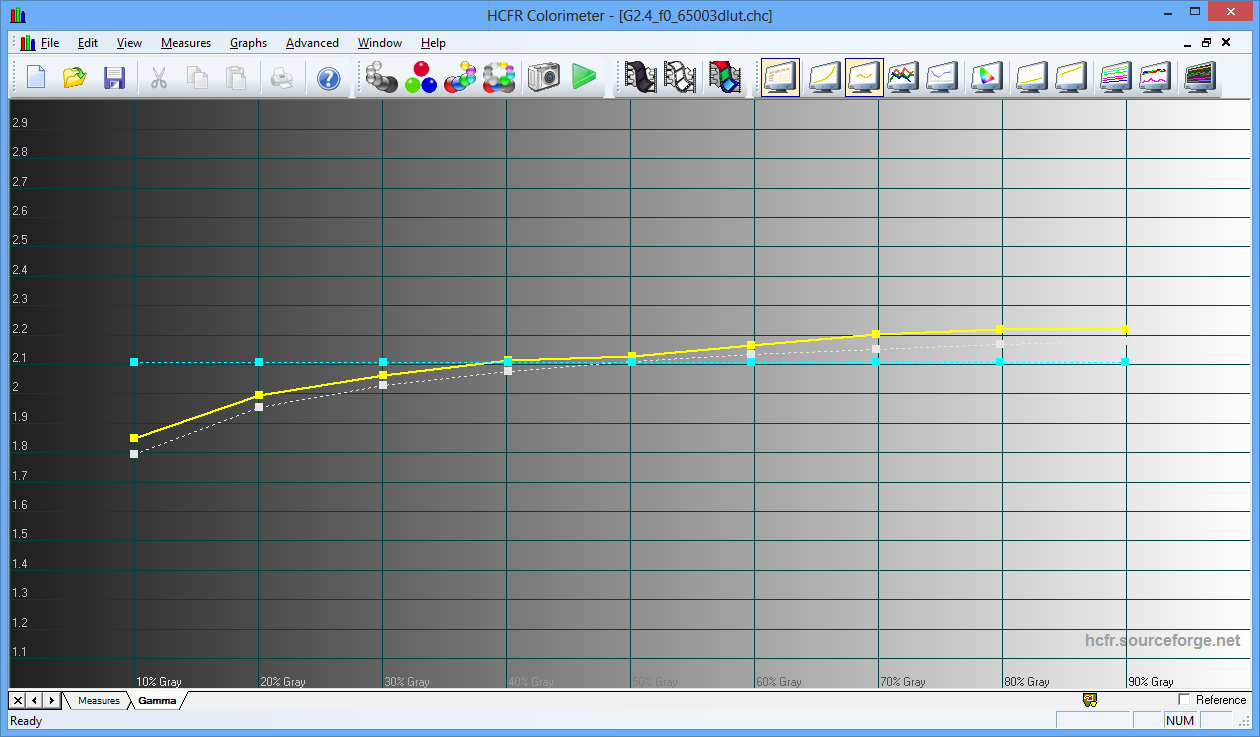Viewport: 1260px width, 737px height.
Task: Click the NUM indicator in the status bar
Action: [x=1180, y=720]
